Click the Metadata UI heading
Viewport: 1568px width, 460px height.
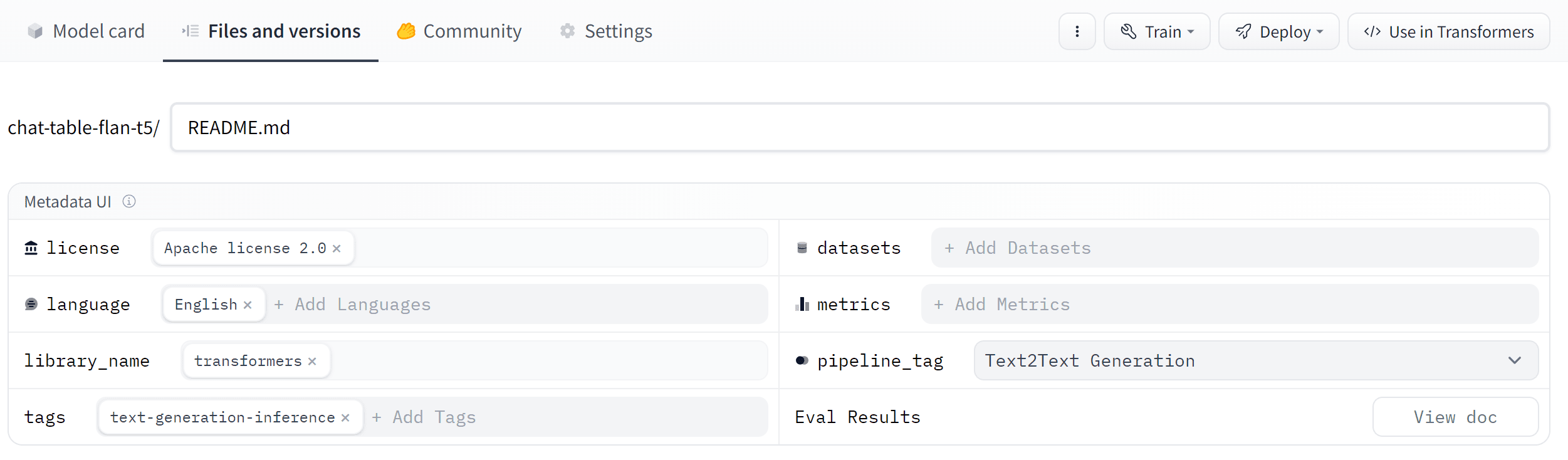[68, 201]
